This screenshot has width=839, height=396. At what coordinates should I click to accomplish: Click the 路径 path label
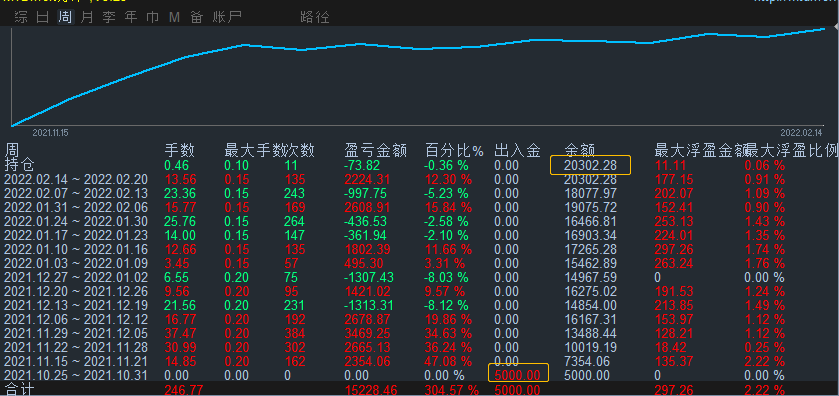(315, 17)
